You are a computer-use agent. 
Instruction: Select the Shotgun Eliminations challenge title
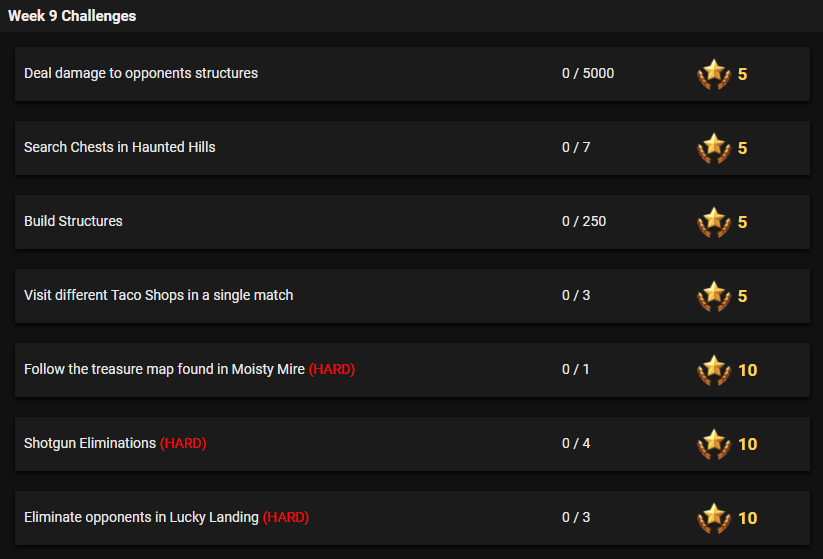(x=90, y=443)
